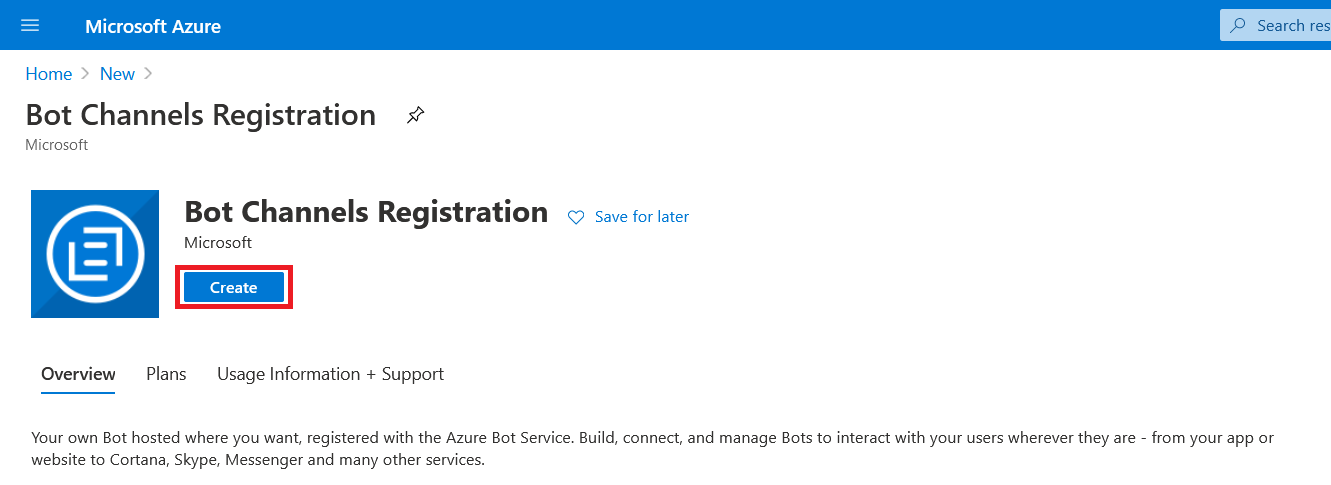This screenshot has width=1331, height=485.
Task: Pin Bot Channels Registration to dashboard
Action: 415,116
